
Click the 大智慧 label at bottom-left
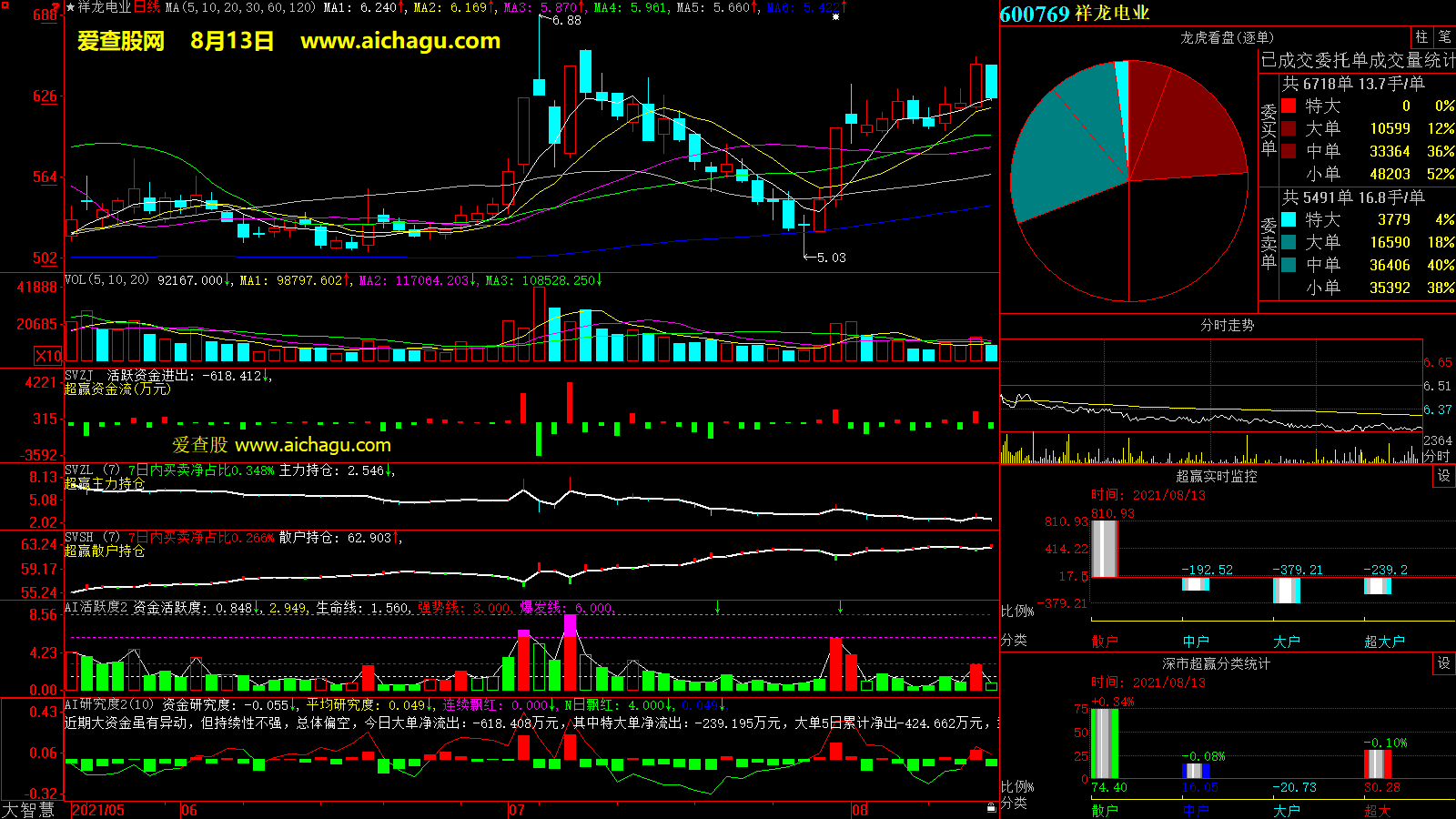28,810
